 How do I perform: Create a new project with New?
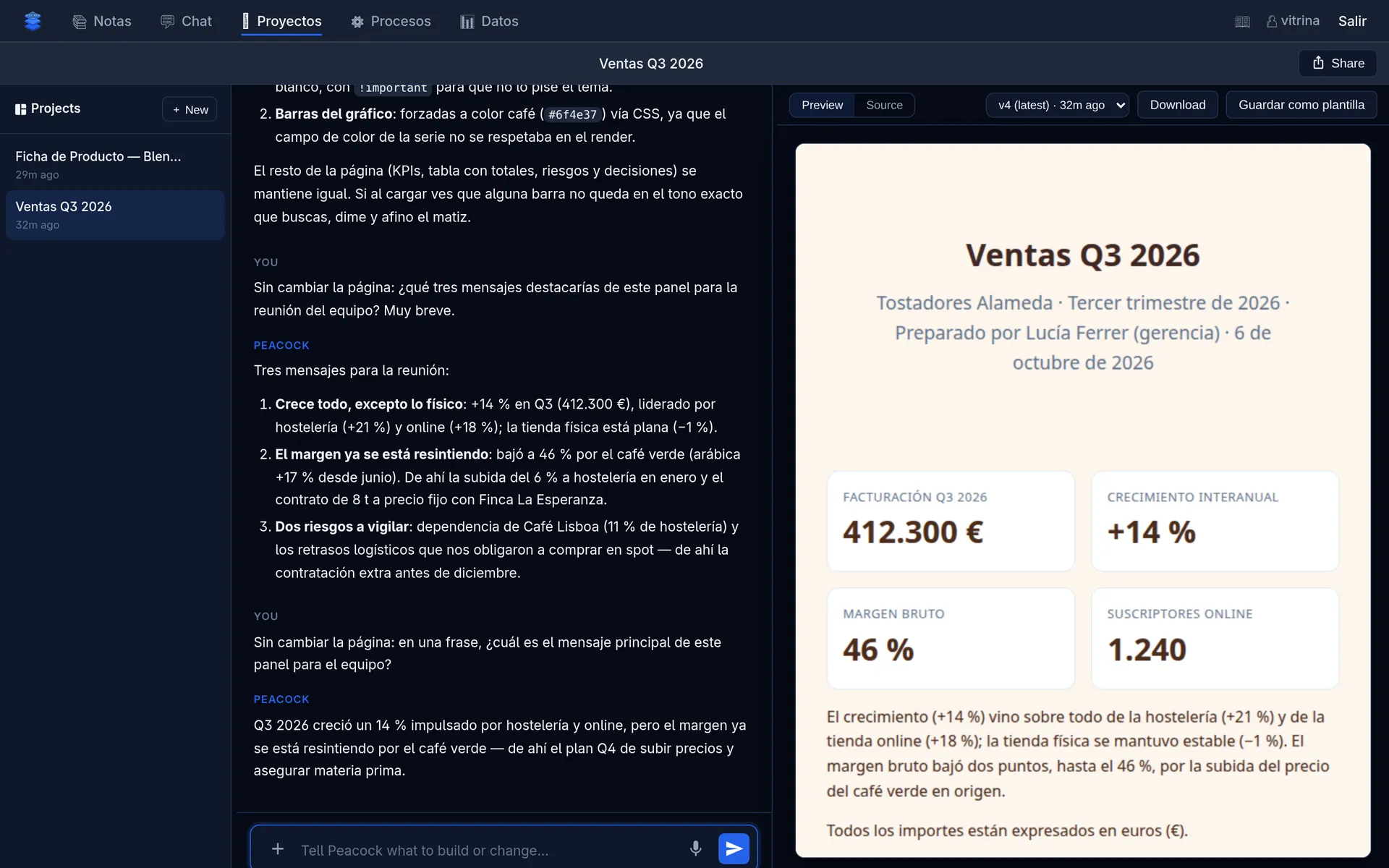pyautogui.click(x=190, y=109)
